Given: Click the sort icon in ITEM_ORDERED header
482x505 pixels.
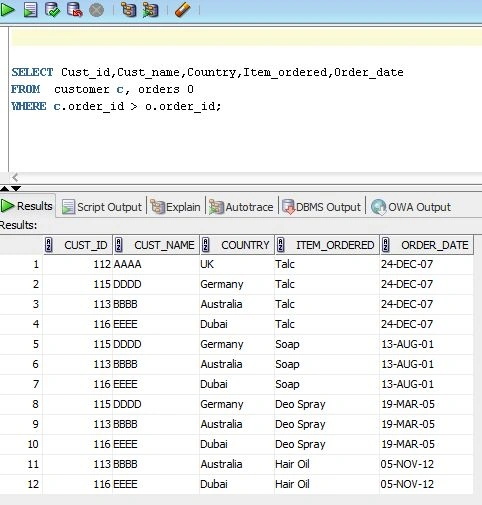Looking at the screenshot, I should (x=281, y=245).
